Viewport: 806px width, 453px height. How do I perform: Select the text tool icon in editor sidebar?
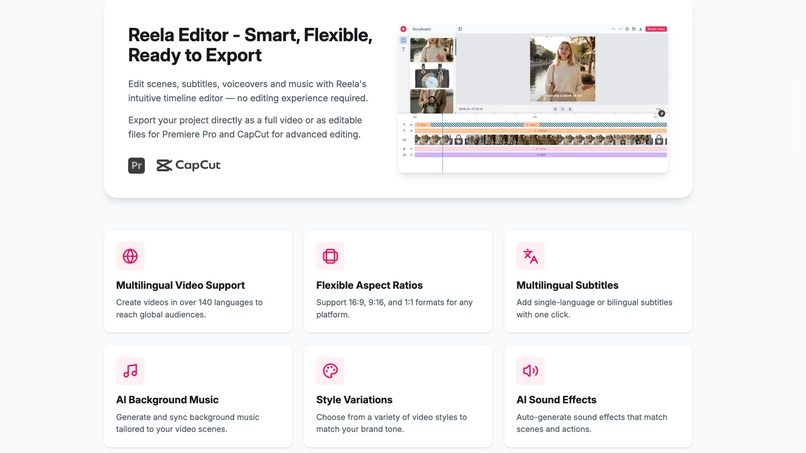coord(404,49)
